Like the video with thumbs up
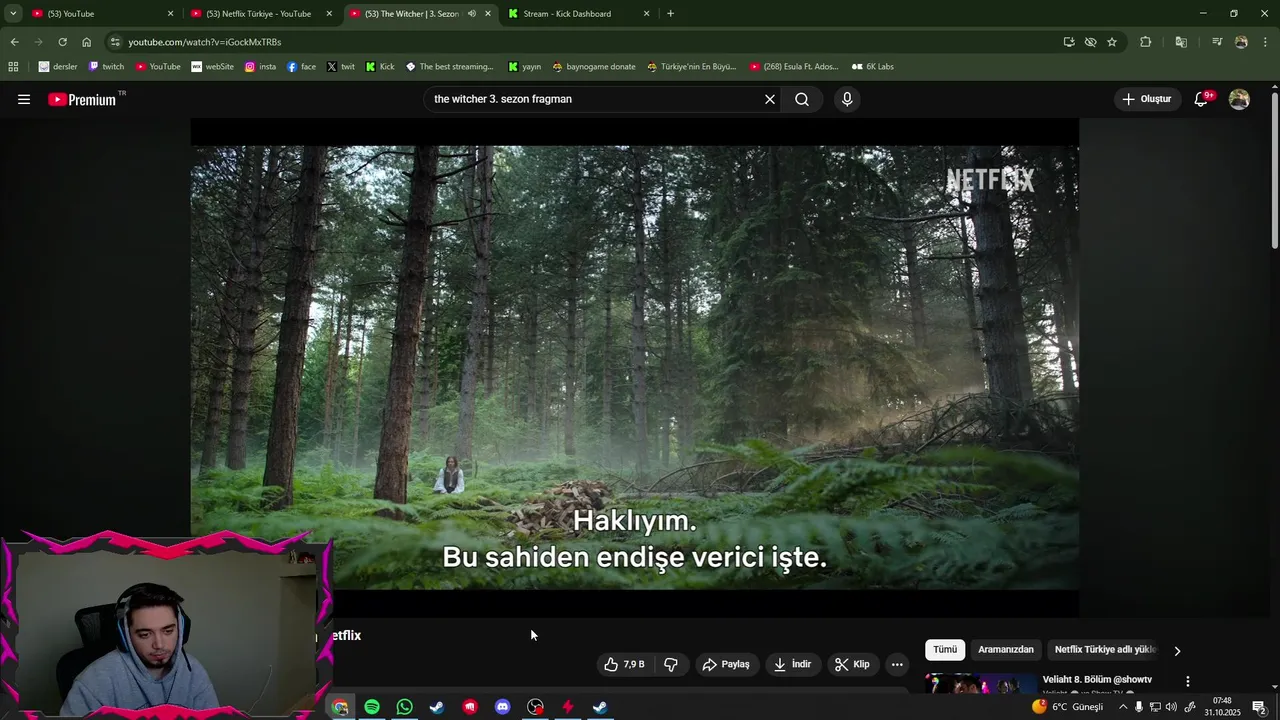 (625, 664)
